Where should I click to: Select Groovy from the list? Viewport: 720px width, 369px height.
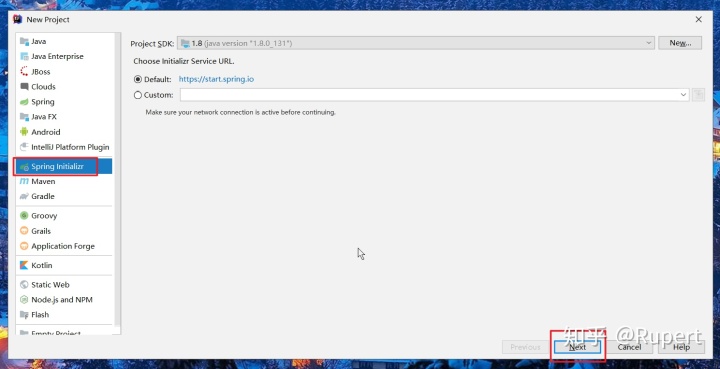coord(64,216)
